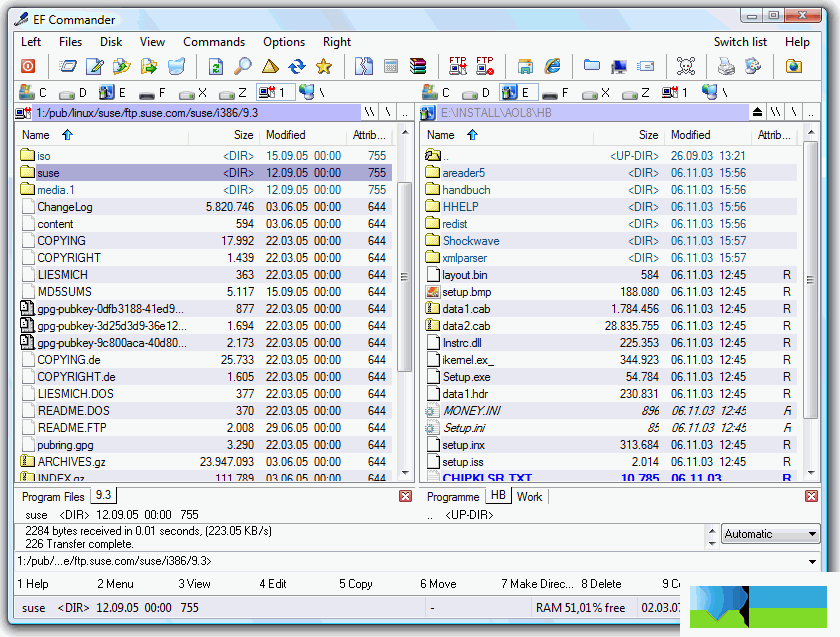Image resolution: width=840 pixels, height=637 pixels.
Task: Sort right panel by the Modified column header
Action: click(708, 135)
